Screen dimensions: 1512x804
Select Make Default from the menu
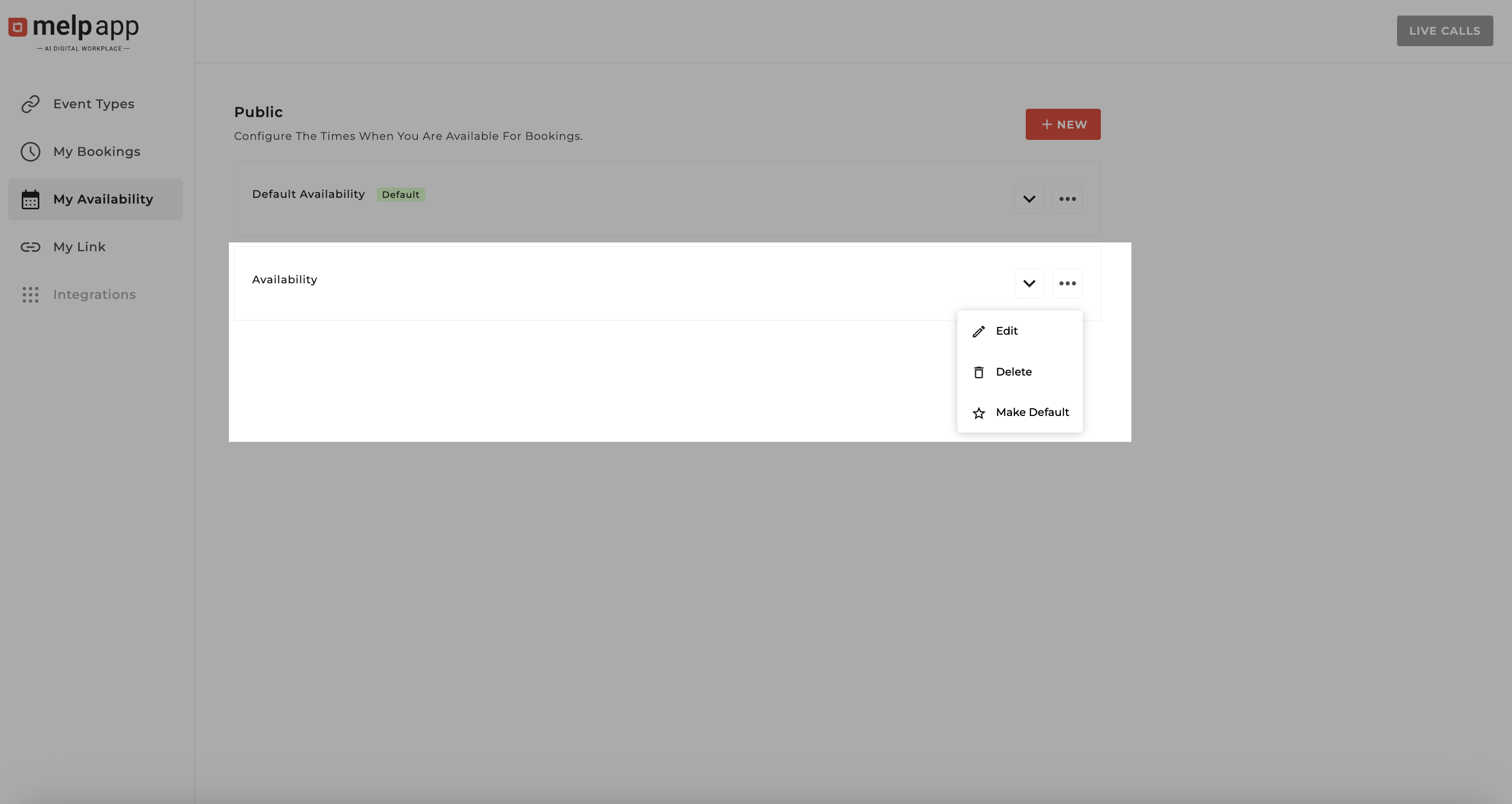click(1033, 412)
